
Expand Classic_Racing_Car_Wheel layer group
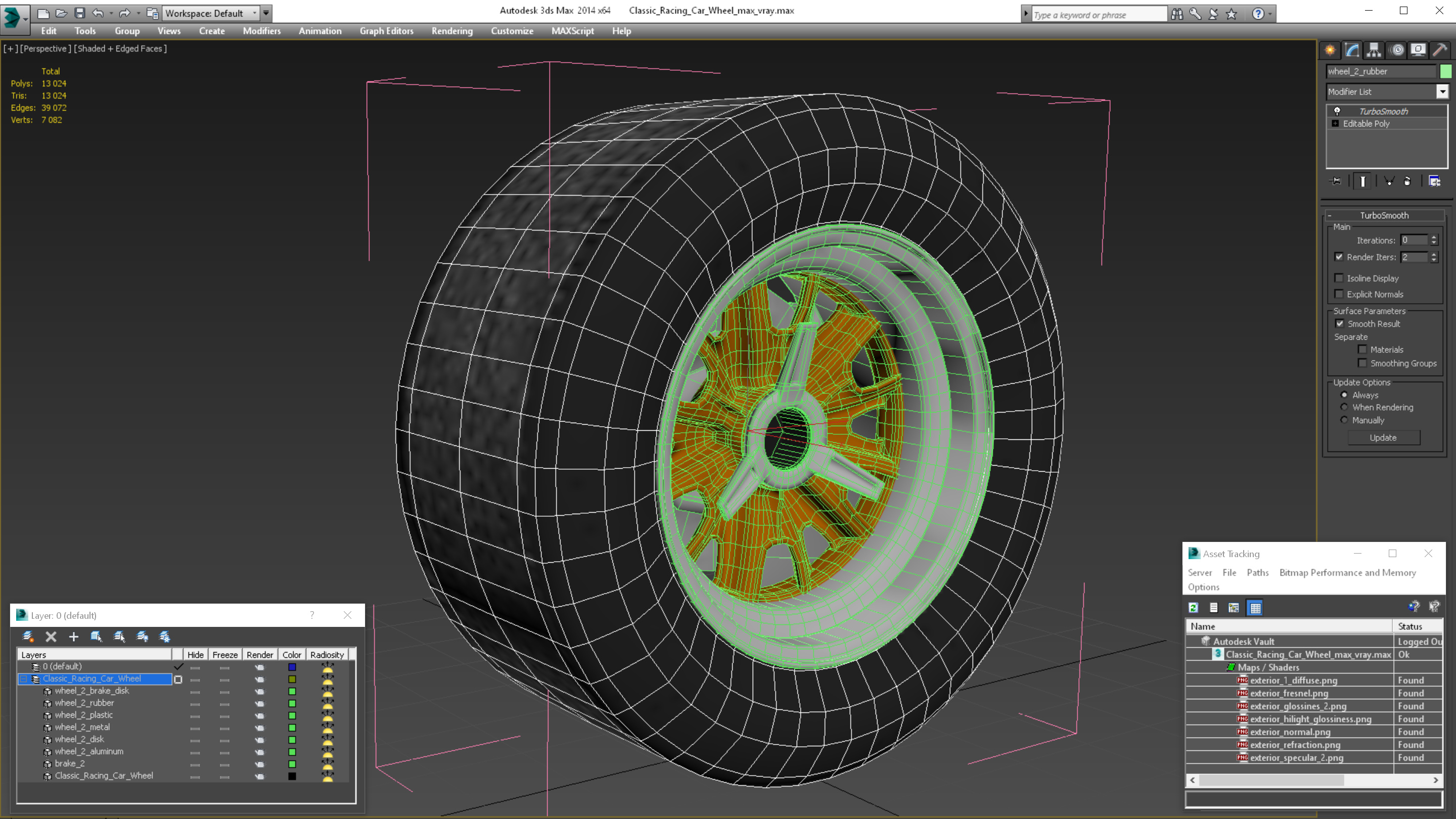22,678
